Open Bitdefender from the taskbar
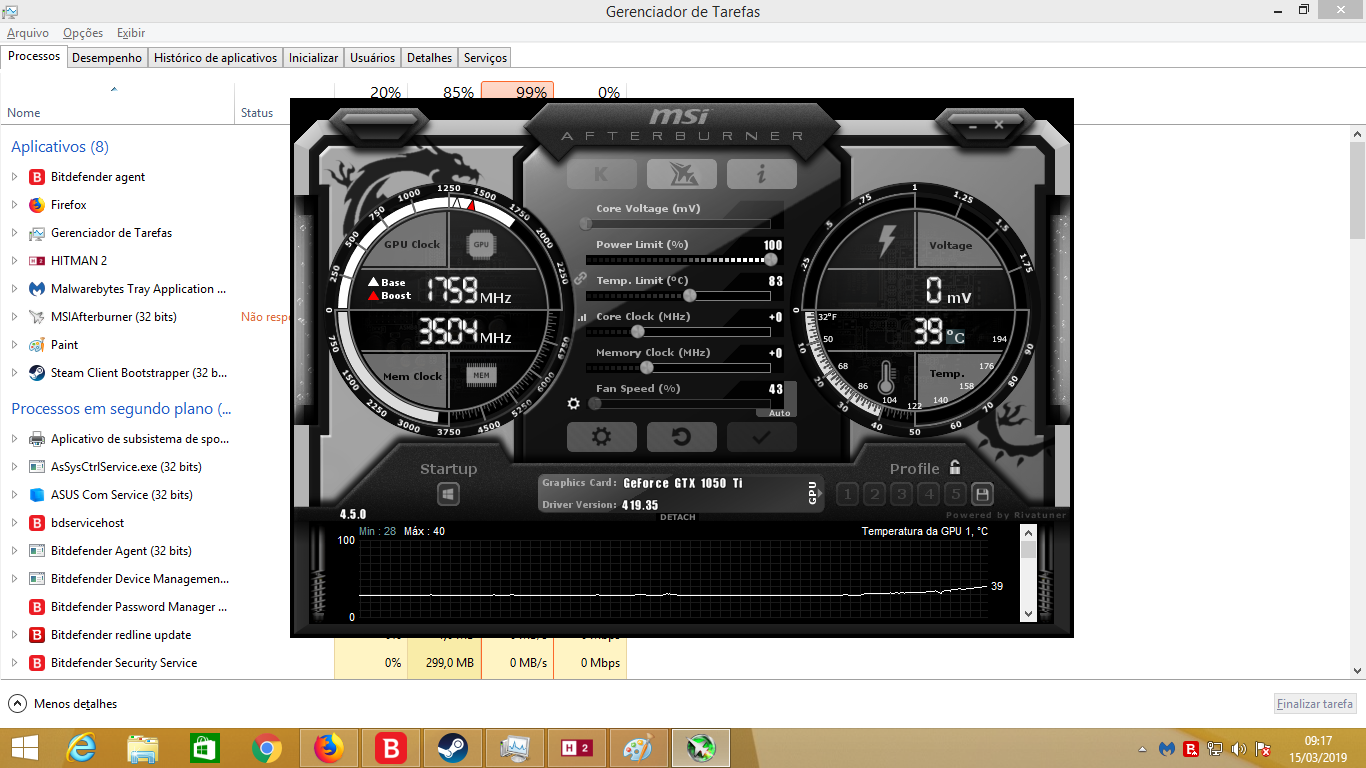This screenshot has height=768, width=1366. coord(391,748)
